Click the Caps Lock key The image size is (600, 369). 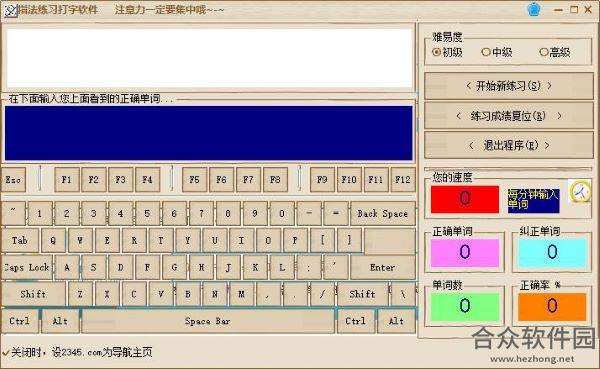click(x=27, y=268)
